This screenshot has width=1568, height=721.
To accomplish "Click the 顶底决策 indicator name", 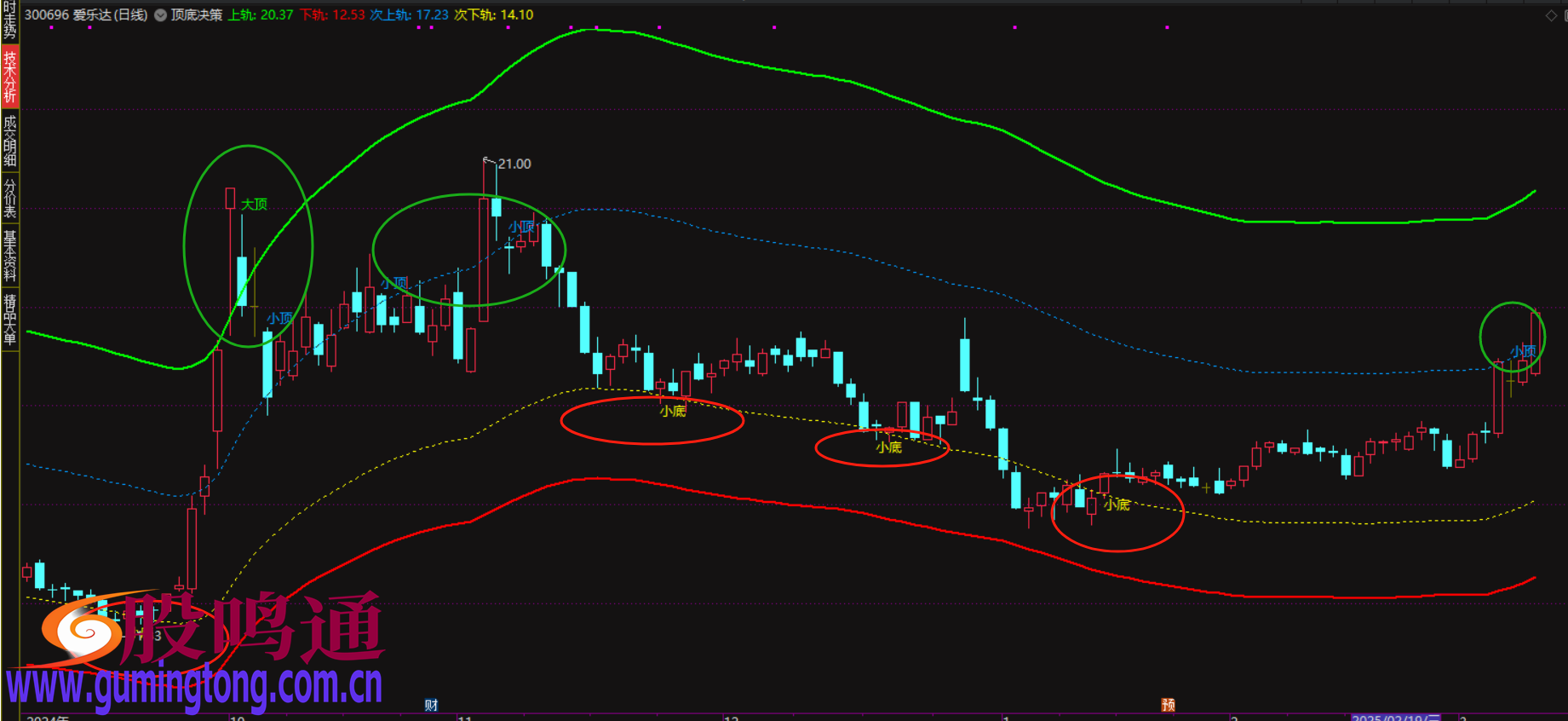I will coord(197,15).
